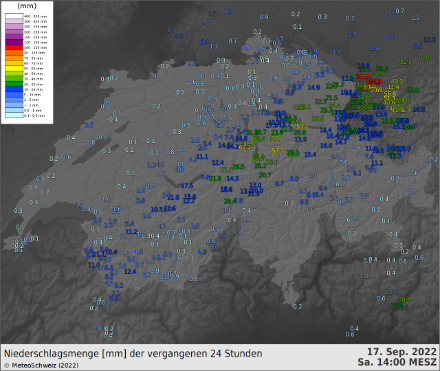Select the bright yellow legend swatch
The height and width of the screenshot is (371, 440).
tap(14, 69)
